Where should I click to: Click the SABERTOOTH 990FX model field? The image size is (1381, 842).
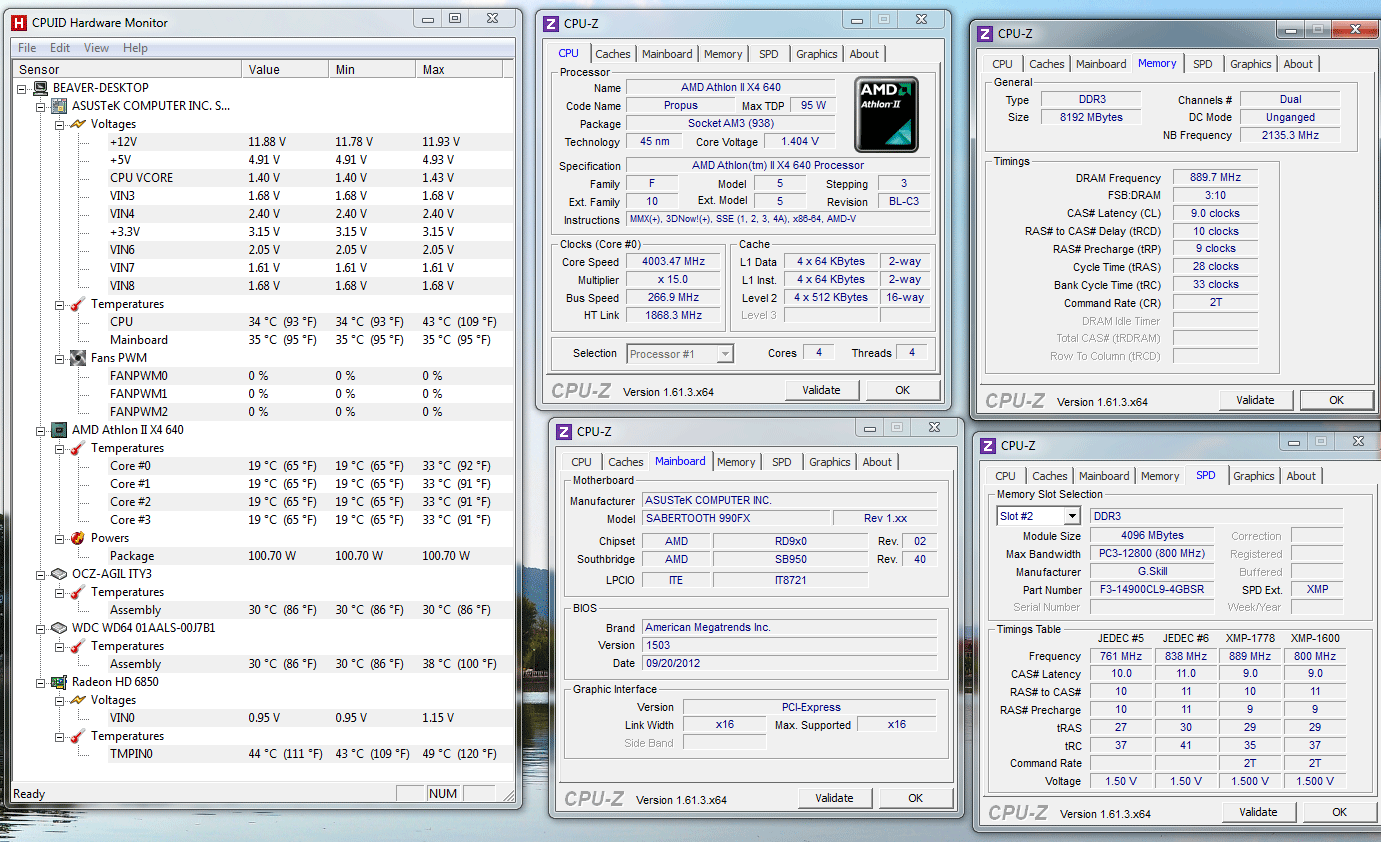736,518
